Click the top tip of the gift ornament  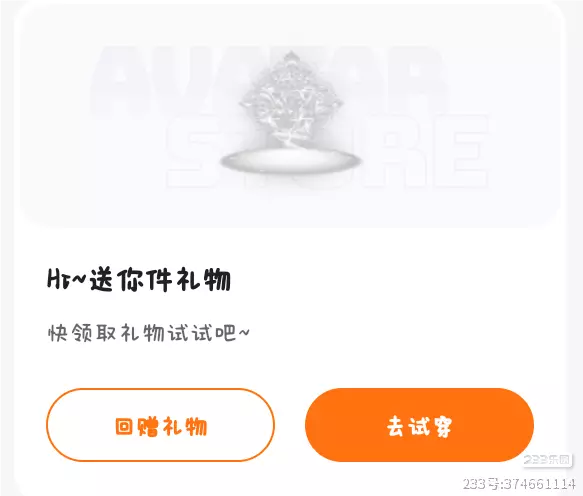click(x=289, y=57)
